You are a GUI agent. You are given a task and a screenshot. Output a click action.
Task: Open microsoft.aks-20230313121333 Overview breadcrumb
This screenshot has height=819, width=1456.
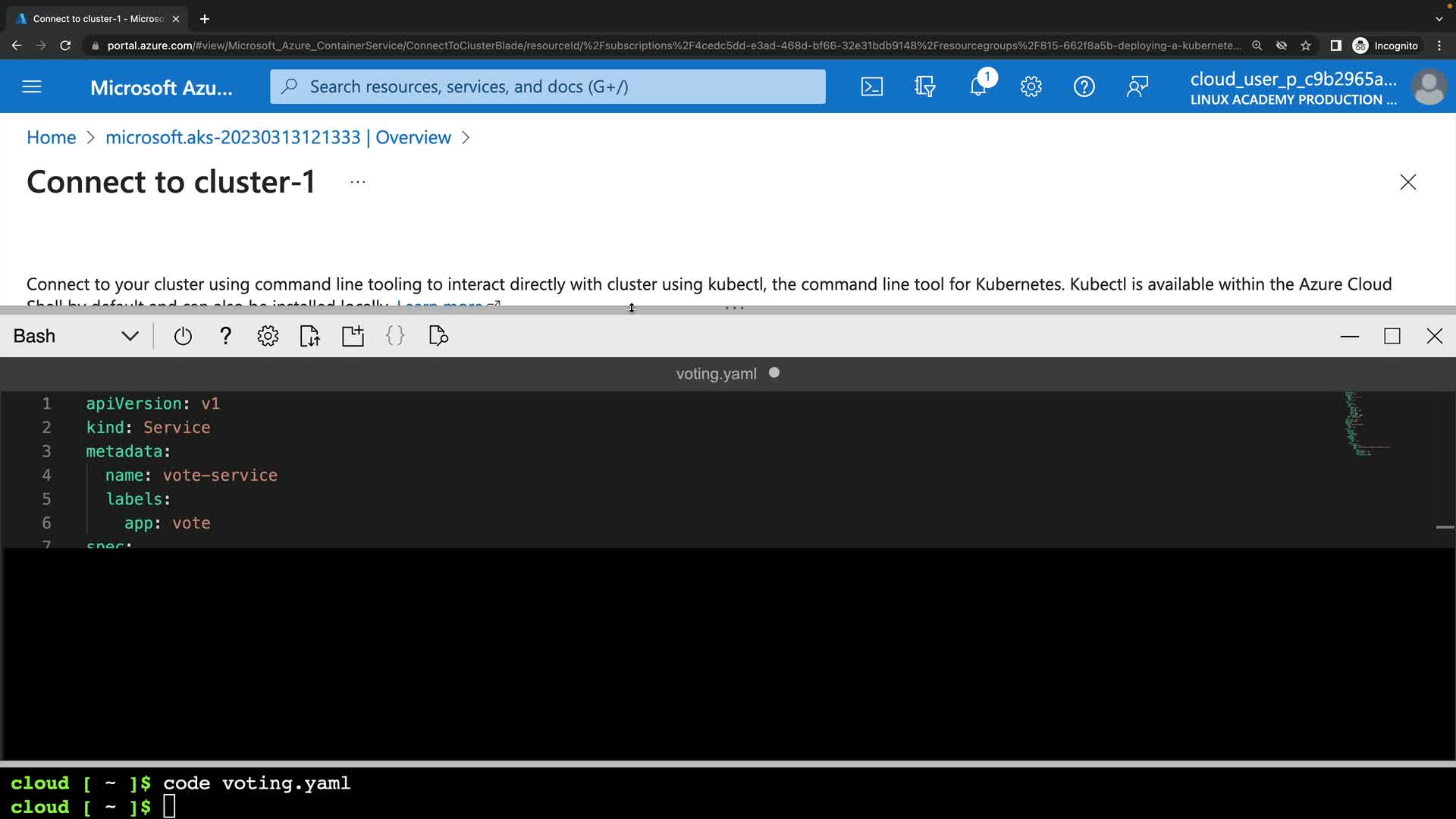278,137
